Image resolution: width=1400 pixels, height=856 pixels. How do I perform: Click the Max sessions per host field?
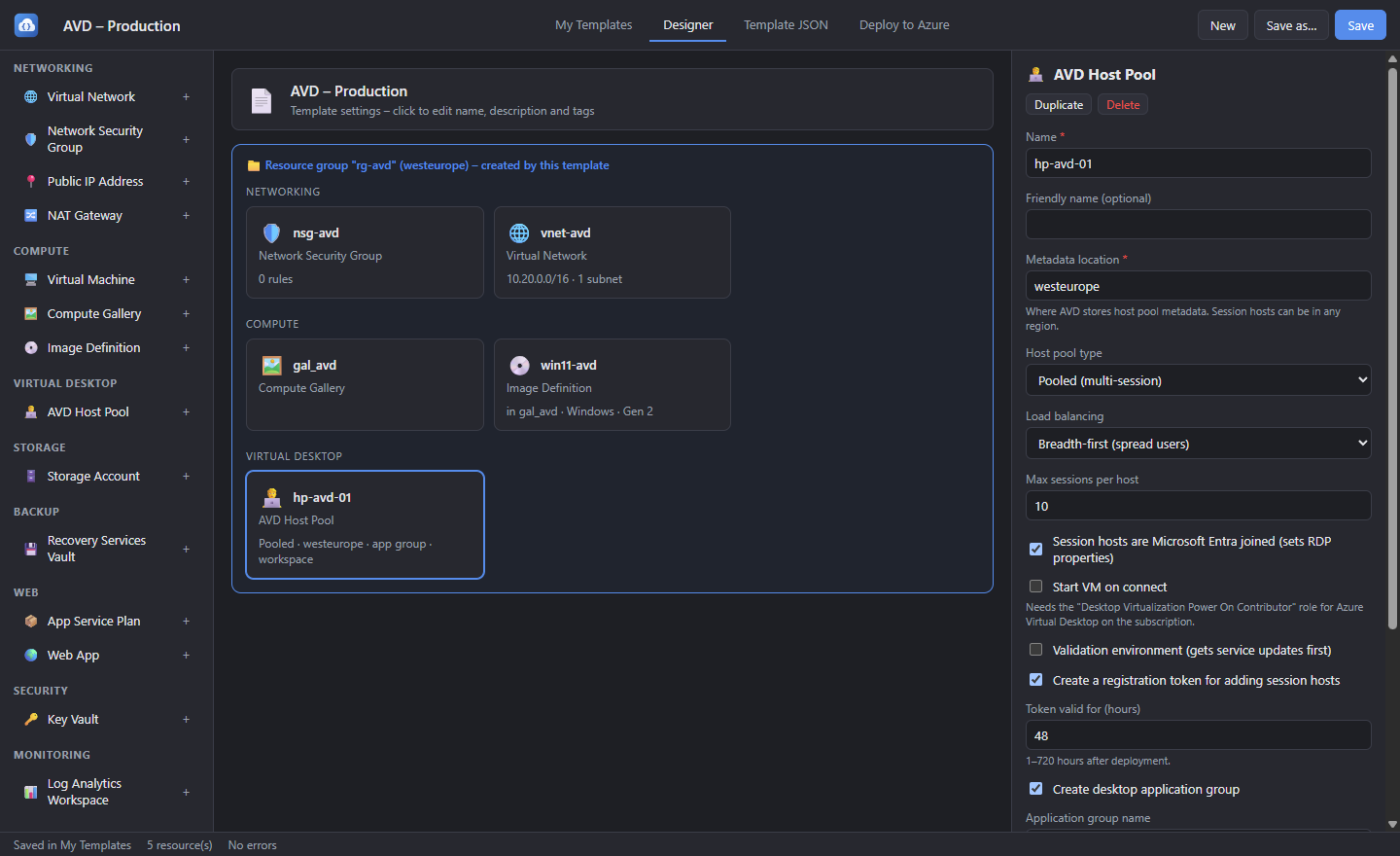(x=1199, y=506)
